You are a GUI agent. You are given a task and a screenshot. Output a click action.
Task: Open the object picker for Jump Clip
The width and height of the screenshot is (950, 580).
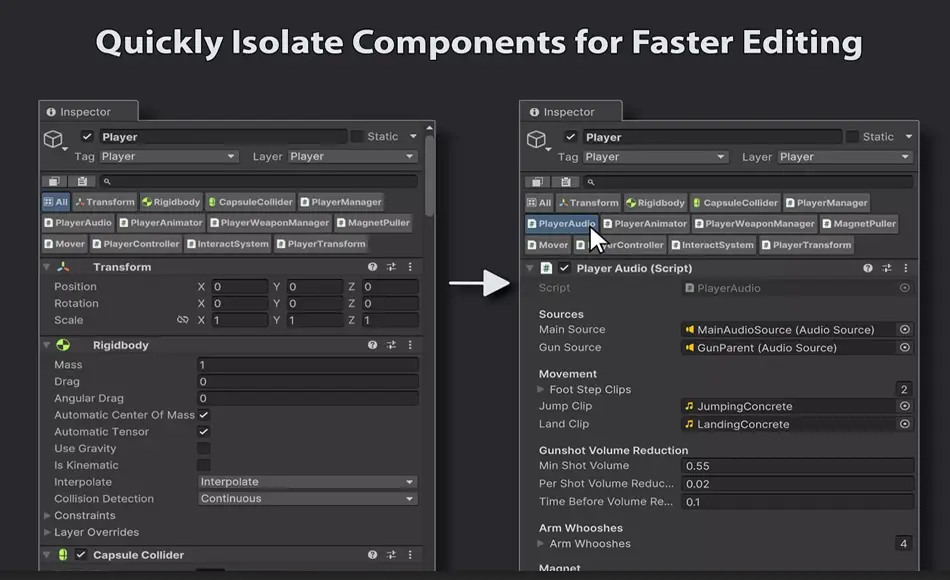point(905,406)
